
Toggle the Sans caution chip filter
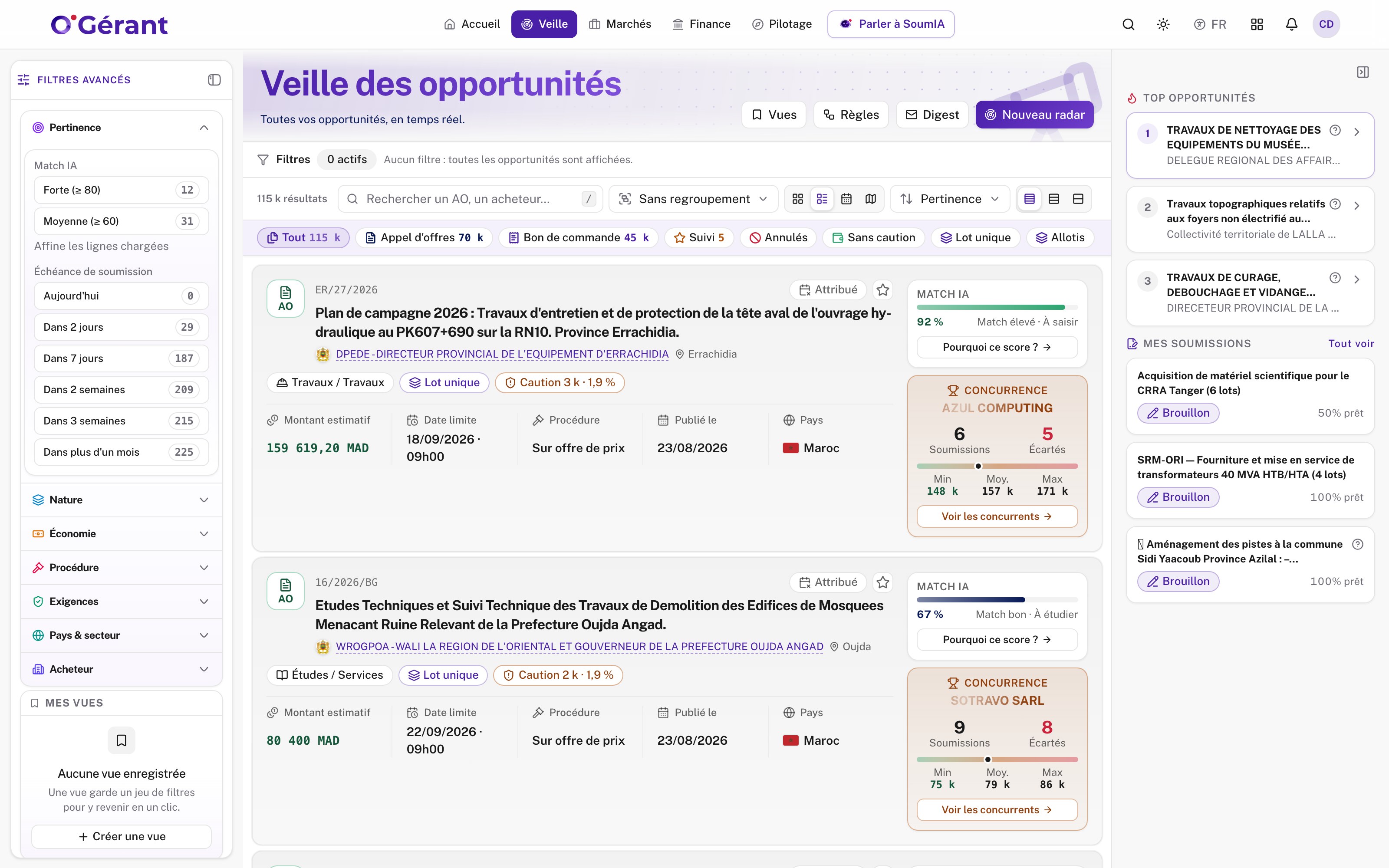coord(873,238)
